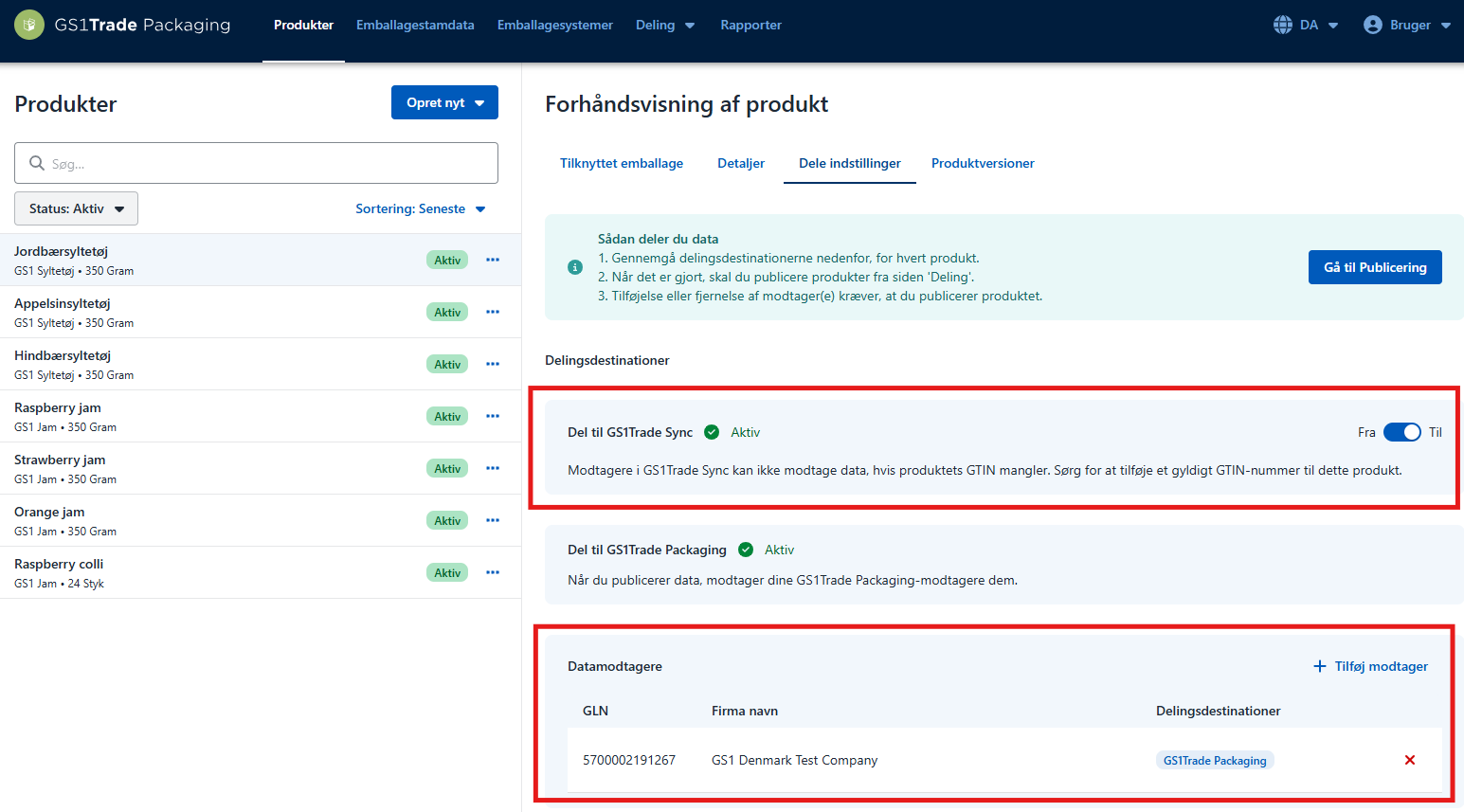Open the Emballagestamdata menu
Viewport: 1464px width, 812px height.
(x=415, y=25)
